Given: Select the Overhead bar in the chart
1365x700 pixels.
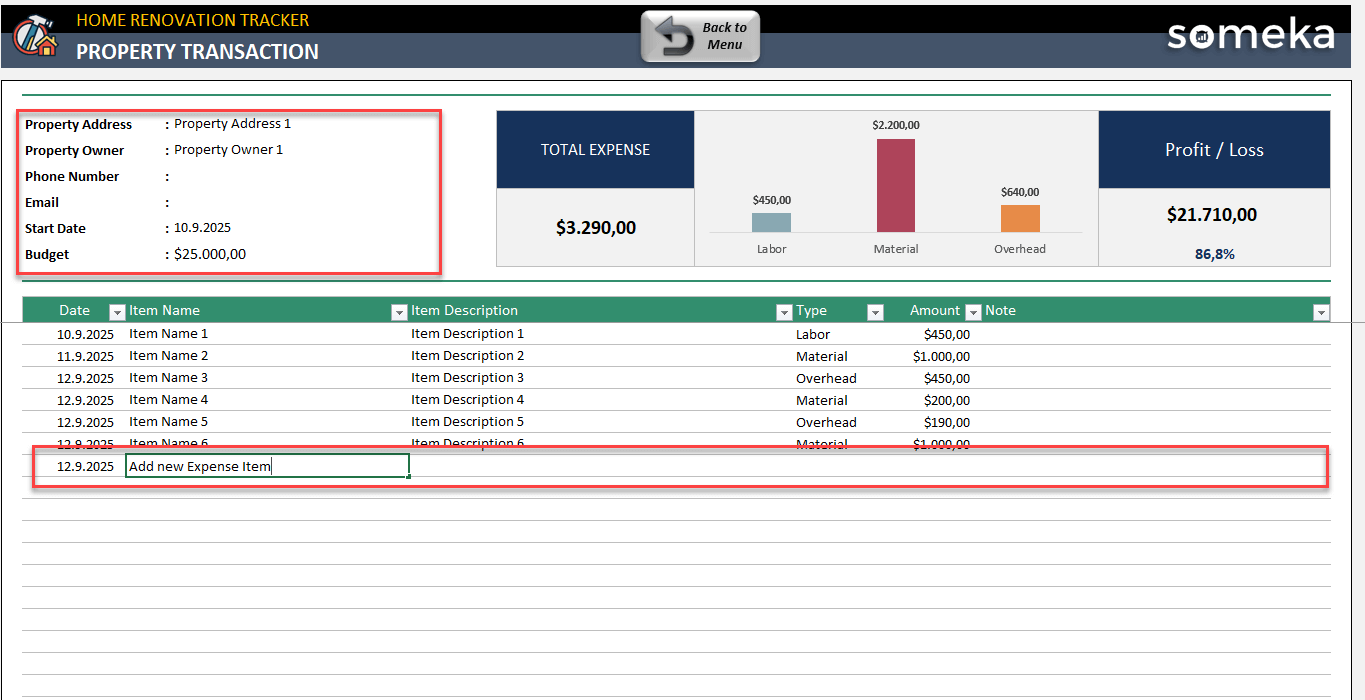Looking at the screenshot, I should pyautogui.click(x=1019, y=216).
